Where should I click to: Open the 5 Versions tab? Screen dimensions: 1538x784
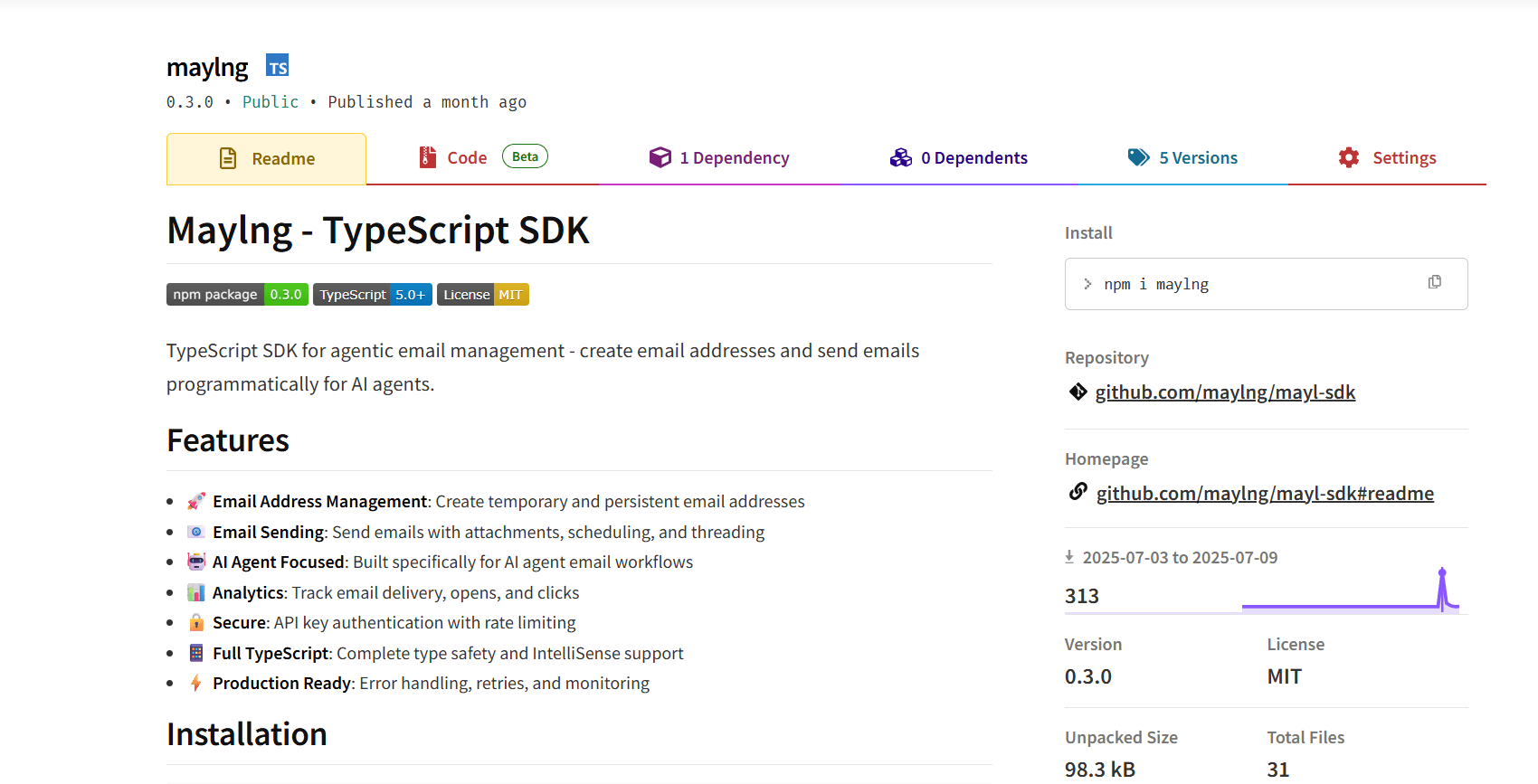[x=1183, y=158]
